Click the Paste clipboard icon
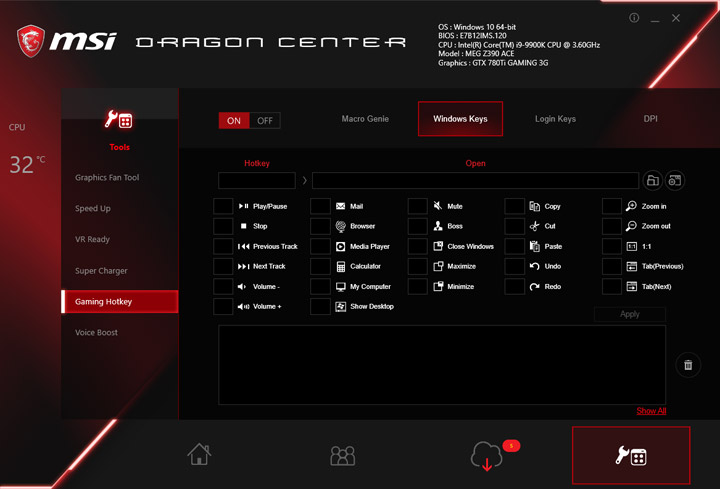This screenshot has height=489, width=720. [534, 246]
